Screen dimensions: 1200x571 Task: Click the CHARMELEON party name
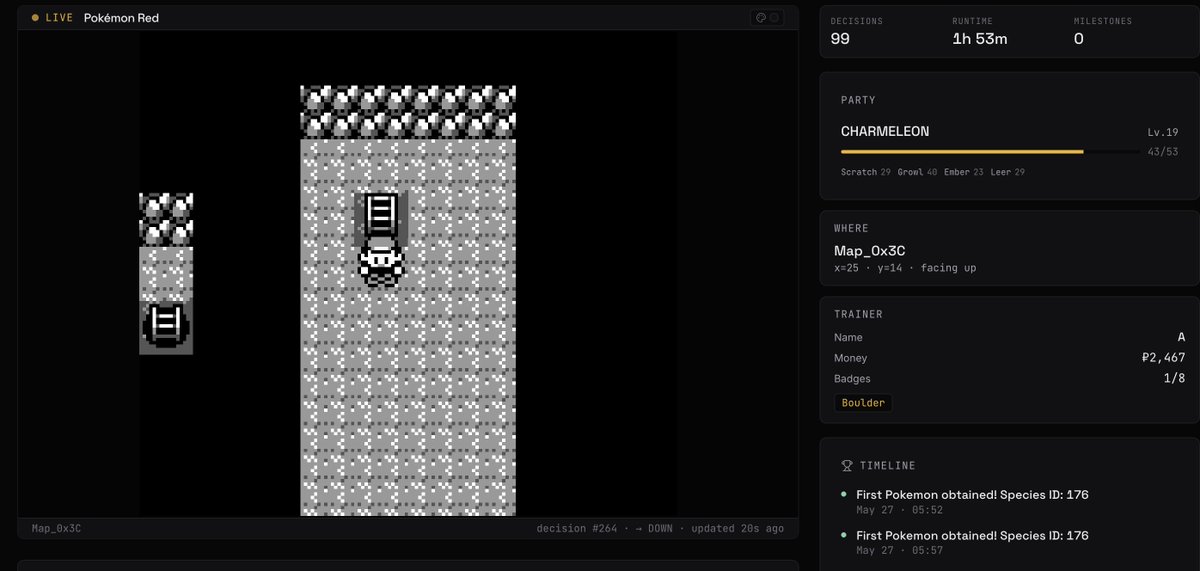885,131
